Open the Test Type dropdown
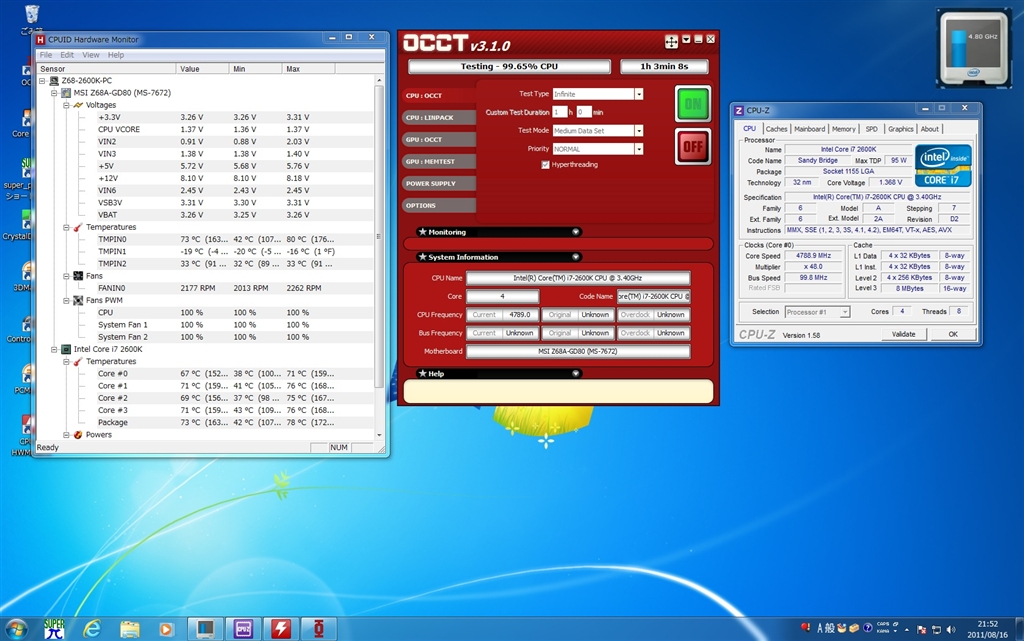The height and width of the screenshot is (641, 1024). coord(638,94)
